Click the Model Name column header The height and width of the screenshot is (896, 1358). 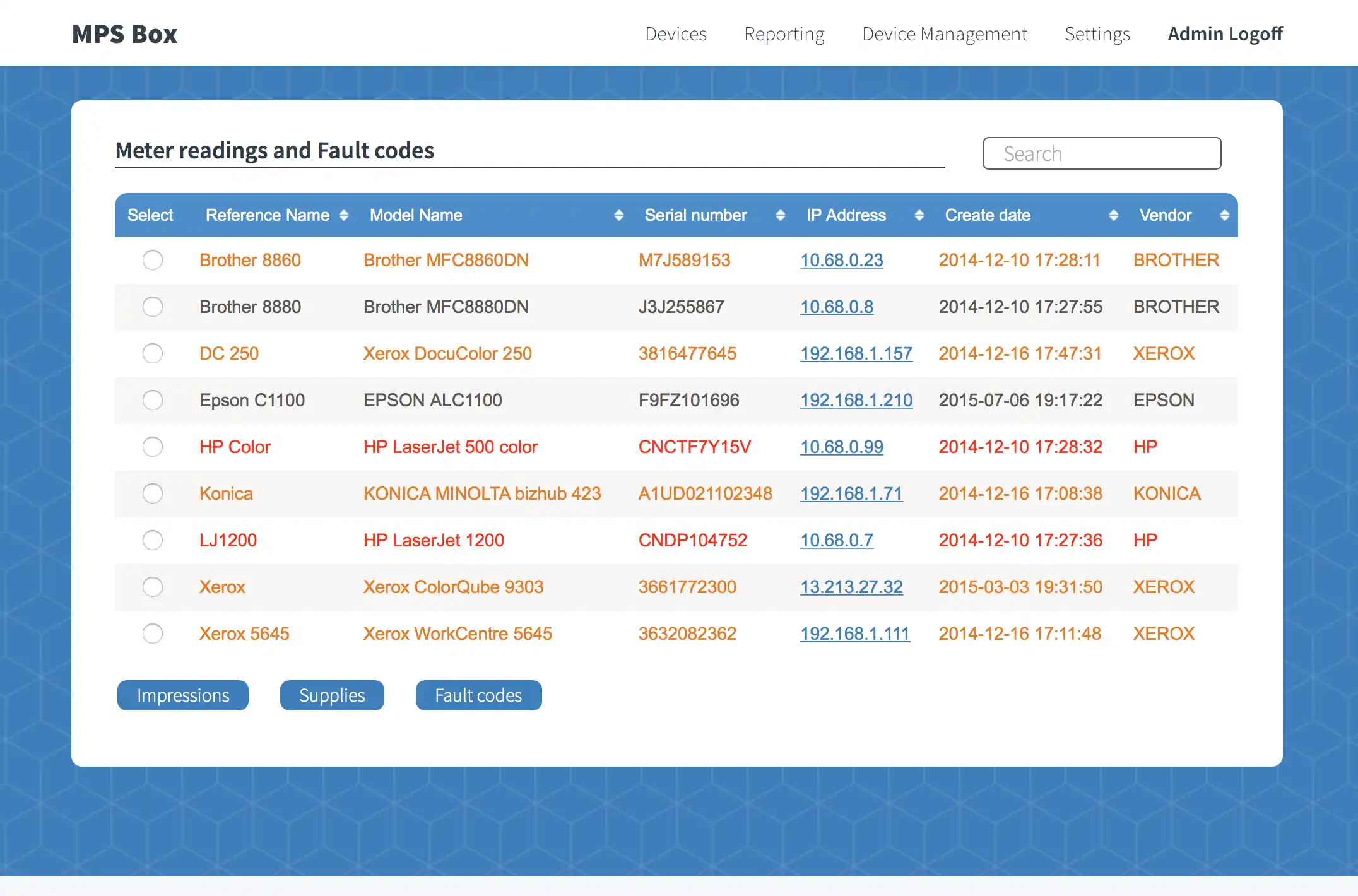point(416,216)
